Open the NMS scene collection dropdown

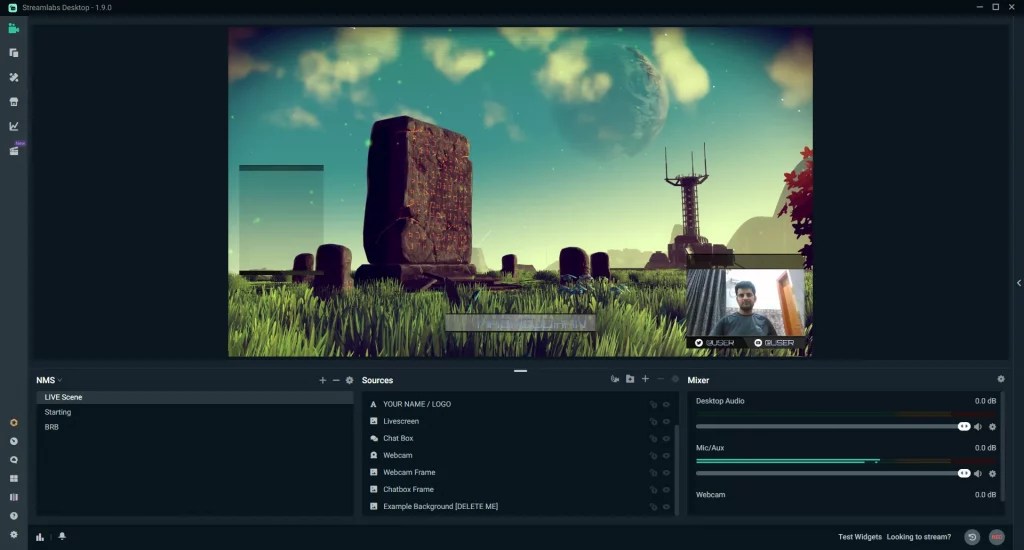pyautogui.click(x=49, y=380)
